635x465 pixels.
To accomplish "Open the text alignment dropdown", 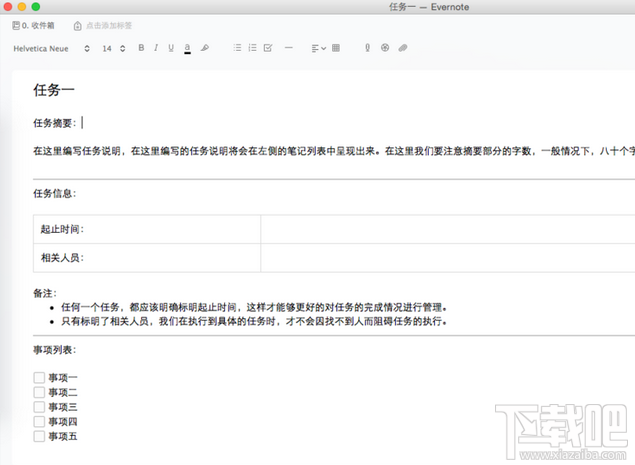I will click(319, 48).
